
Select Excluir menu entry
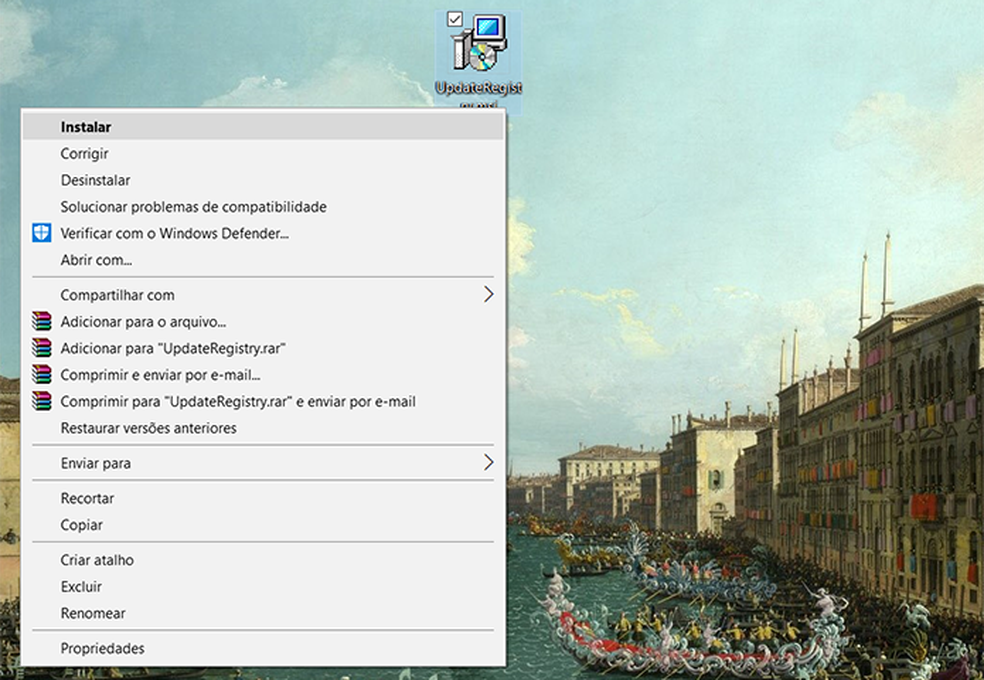(x=263, y=587)
